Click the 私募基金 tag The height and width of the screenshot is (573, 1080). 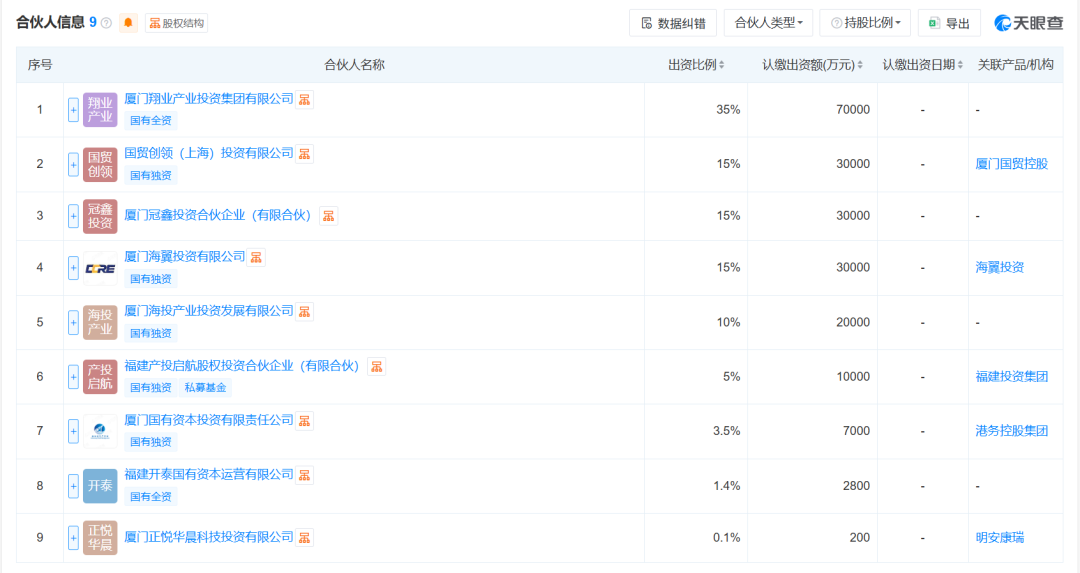[205, 388]
